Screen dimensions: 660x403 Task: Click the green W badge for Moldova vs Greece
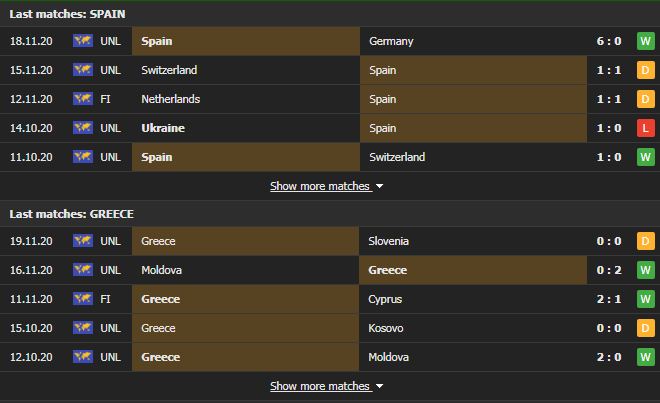point(645,270)
